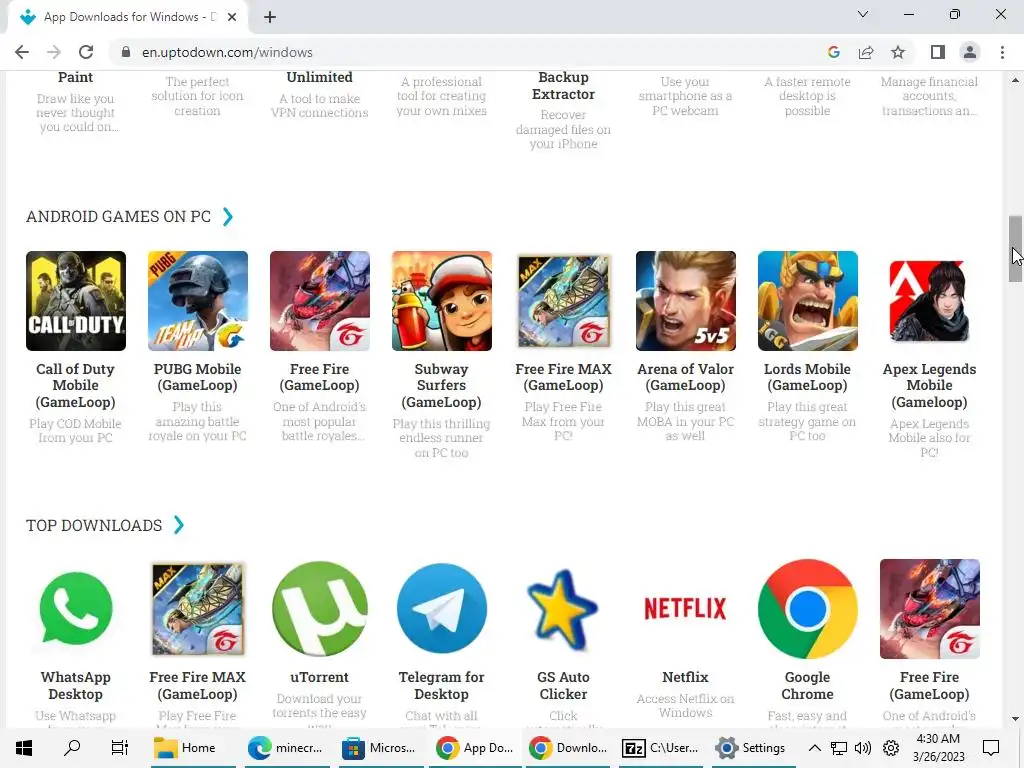Open ANDROID GAMES ON PC section link
This screenshot has height=768, width=1024.
(118, 217)
